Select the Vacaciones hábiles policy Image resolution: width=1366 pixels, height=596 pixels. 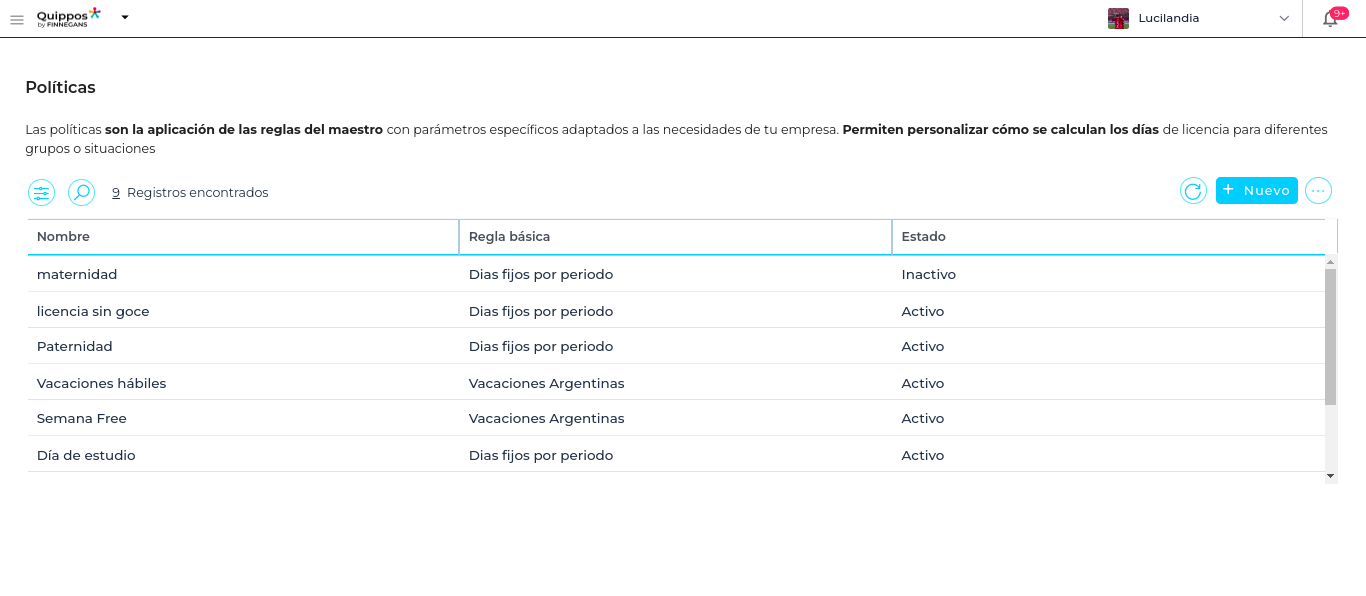(x=101, y=383)
